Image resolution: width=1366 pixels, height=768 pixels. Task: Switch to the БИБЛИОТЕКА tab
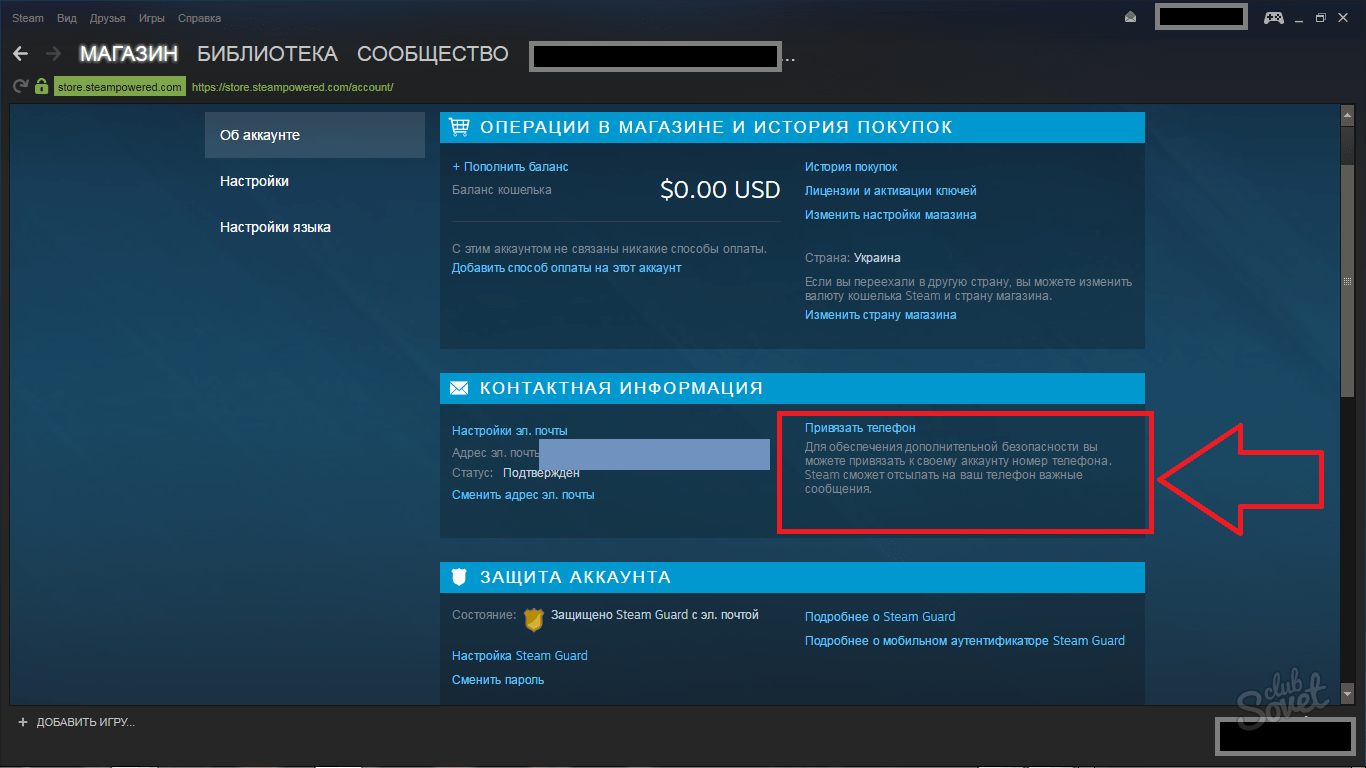[267, 54]
